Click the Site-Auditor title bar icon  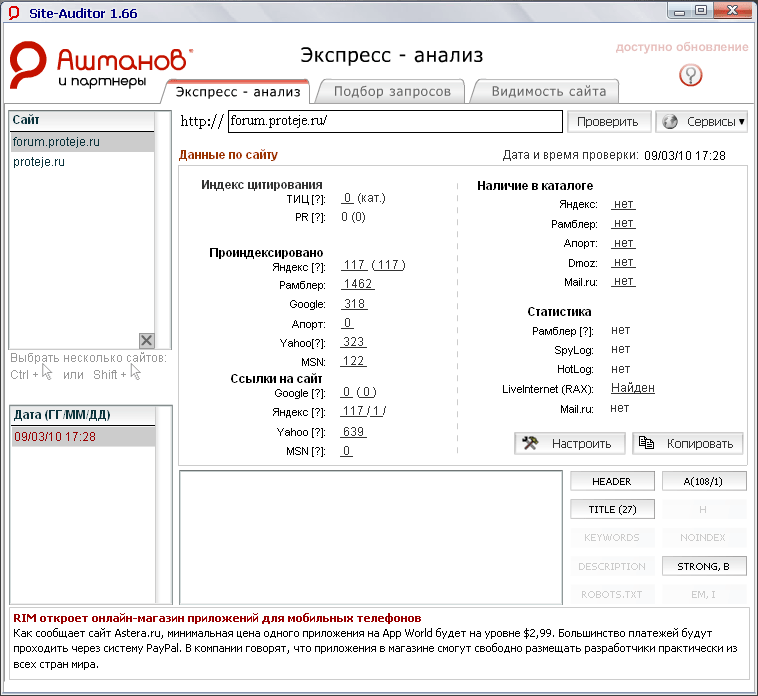tap(12, 12)
